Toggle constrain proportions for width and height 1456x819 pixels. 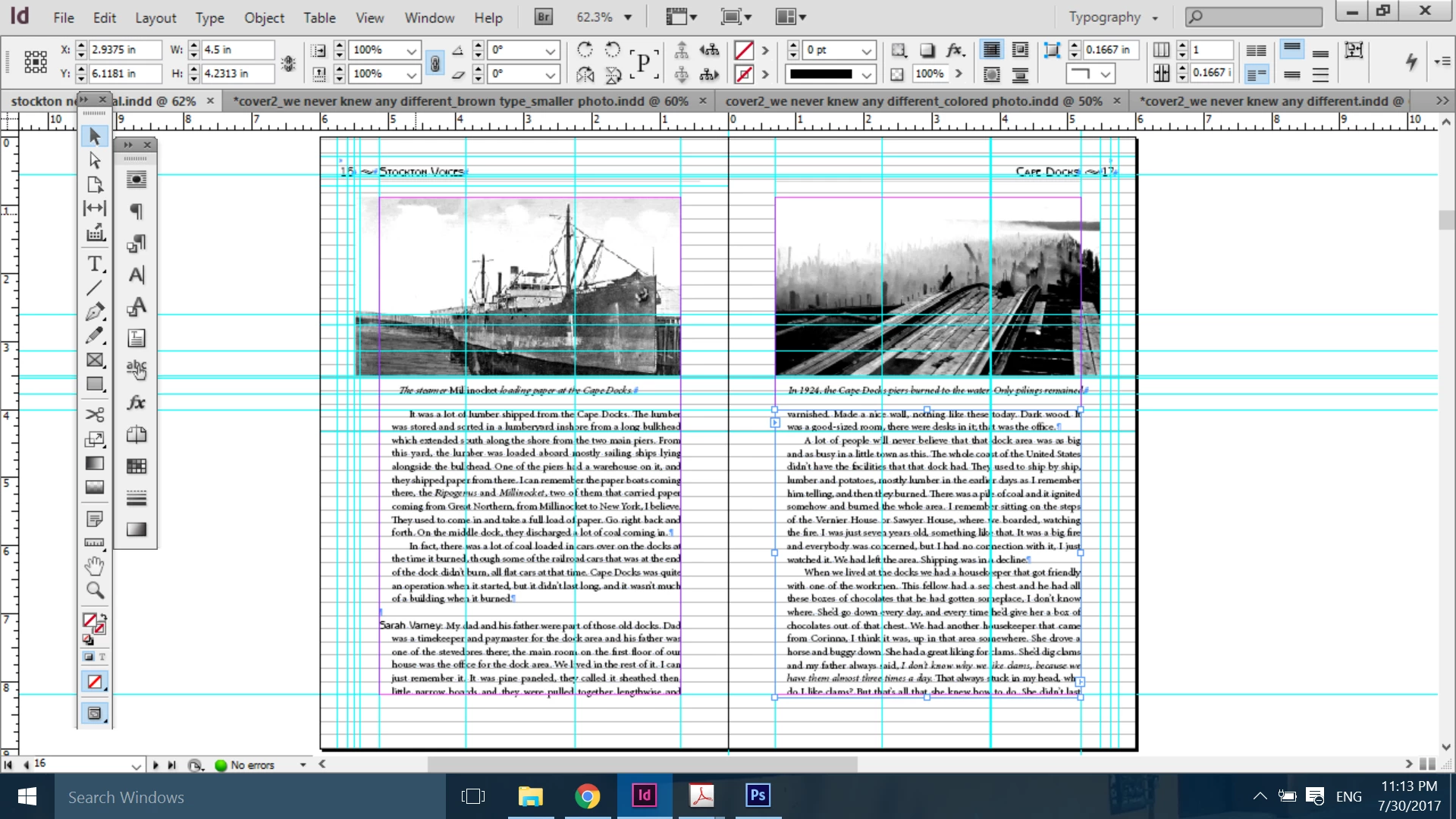click(x=288, y=62)
